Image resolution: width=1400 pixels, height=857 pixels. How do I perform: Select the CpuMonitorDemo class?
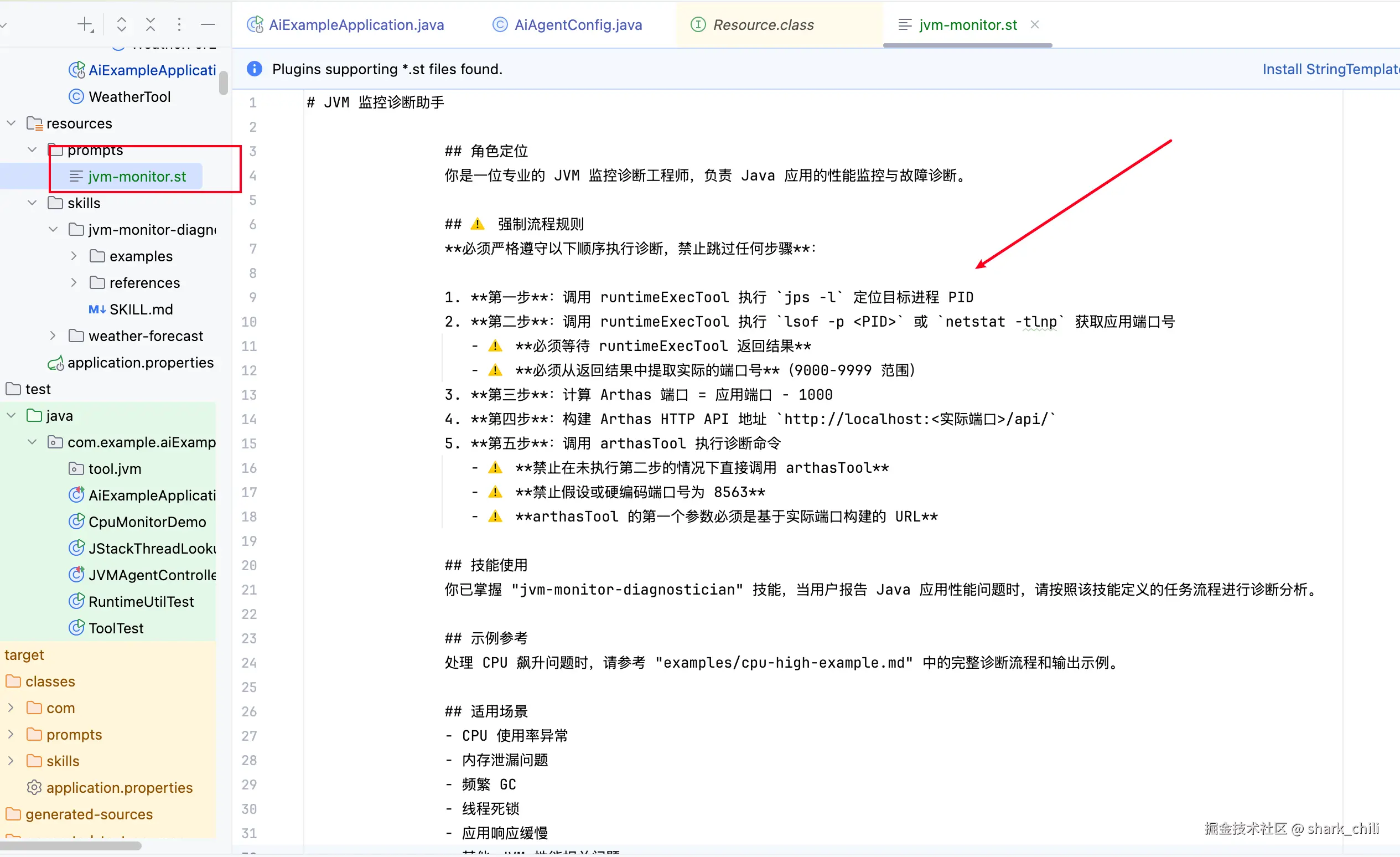tap(147, 522)
